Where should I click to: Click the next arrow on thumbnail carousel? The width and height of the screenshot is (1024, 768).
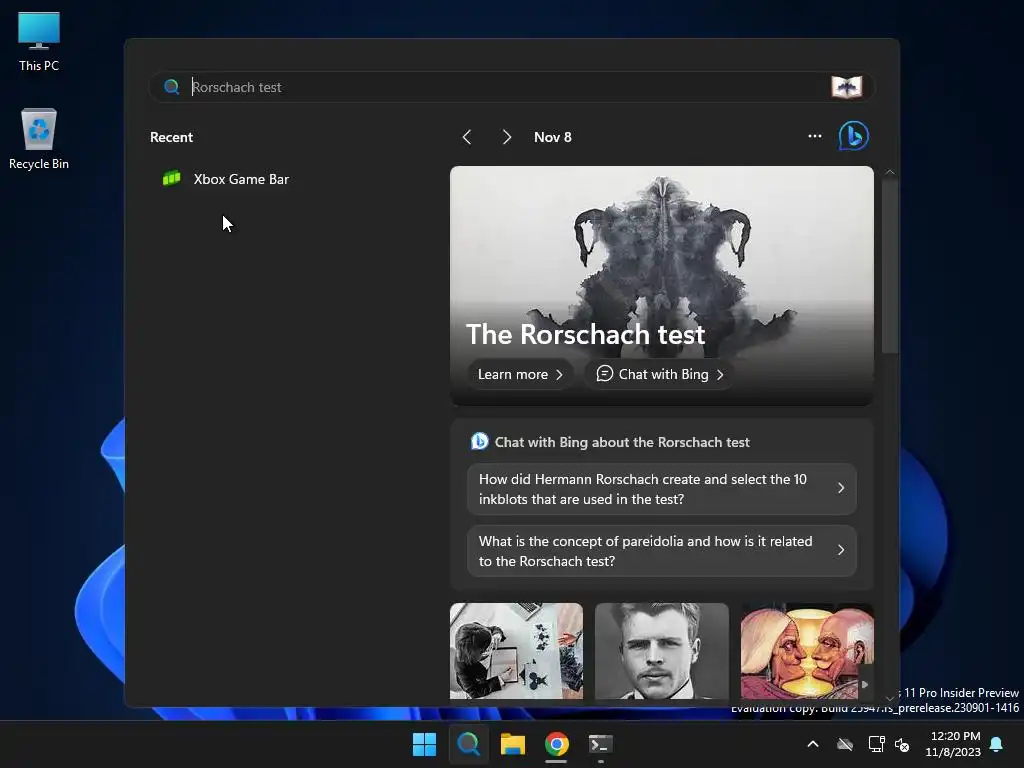tap(865, 684)
